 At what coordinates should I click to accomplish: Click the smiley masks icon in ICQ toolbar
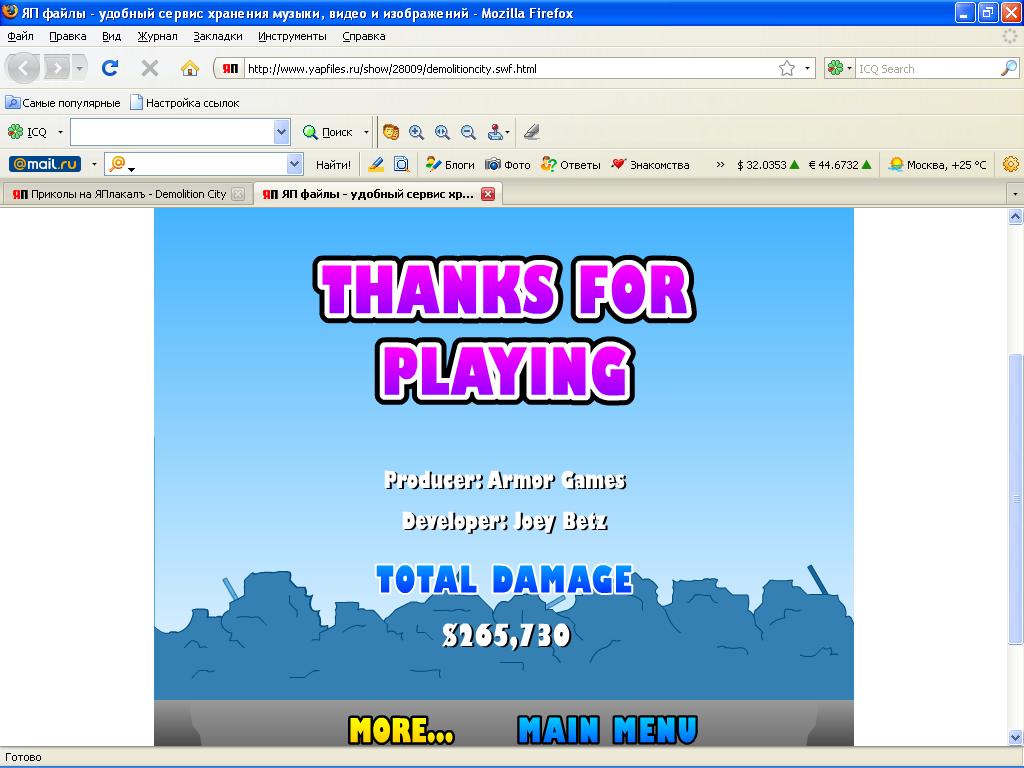(x=391, y=133)
